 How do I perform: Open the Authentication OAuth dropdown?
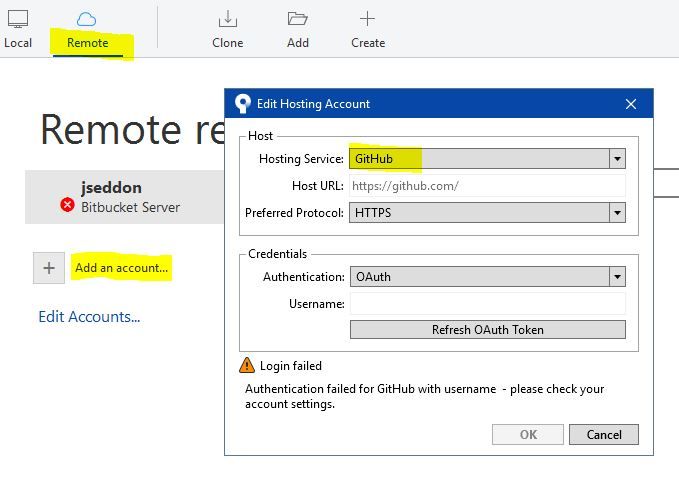tap(488, 277)
